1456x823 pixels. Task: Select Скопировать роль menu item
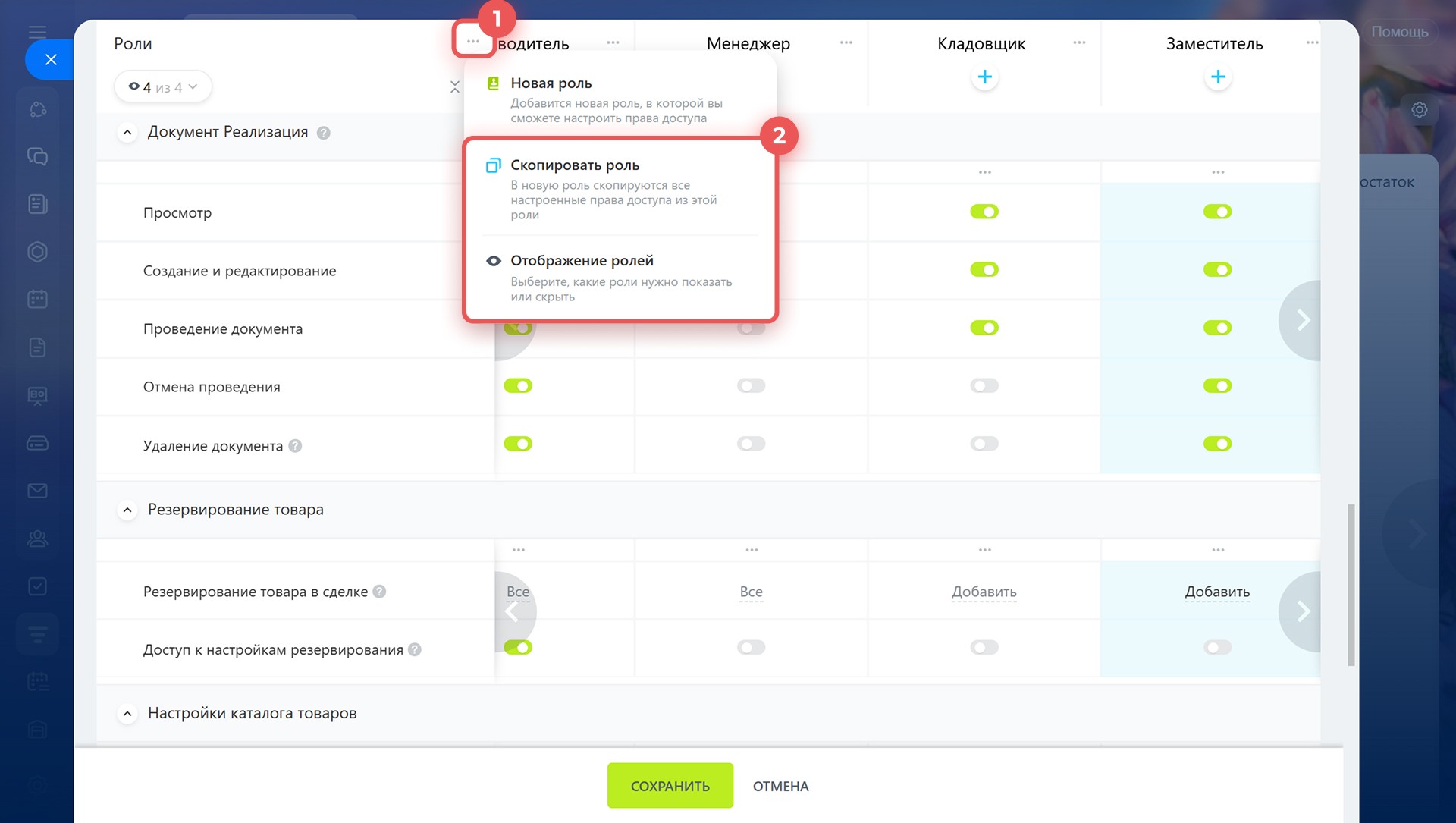coord(575,165)
